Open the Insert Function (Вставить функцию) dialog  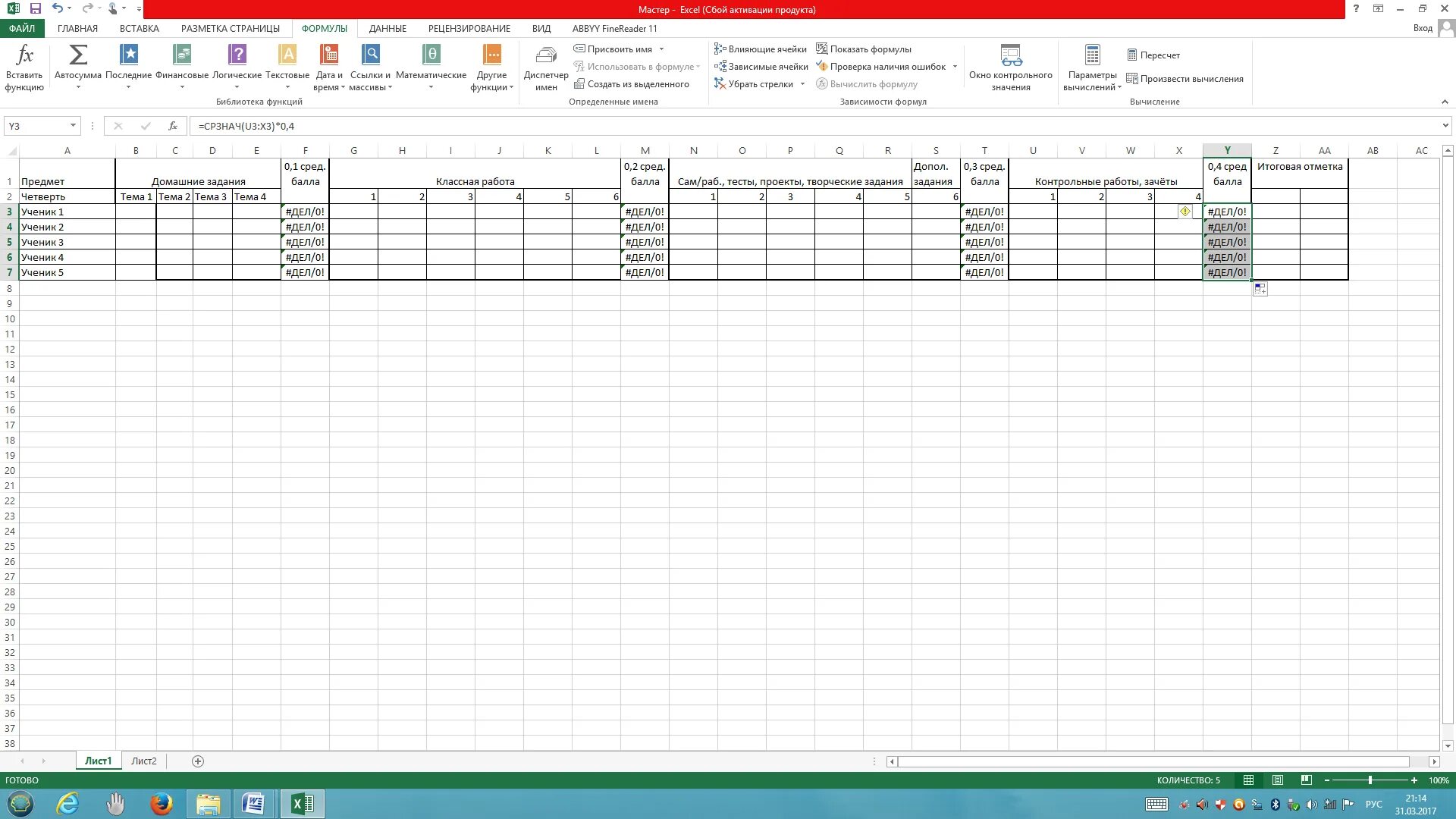24,68
